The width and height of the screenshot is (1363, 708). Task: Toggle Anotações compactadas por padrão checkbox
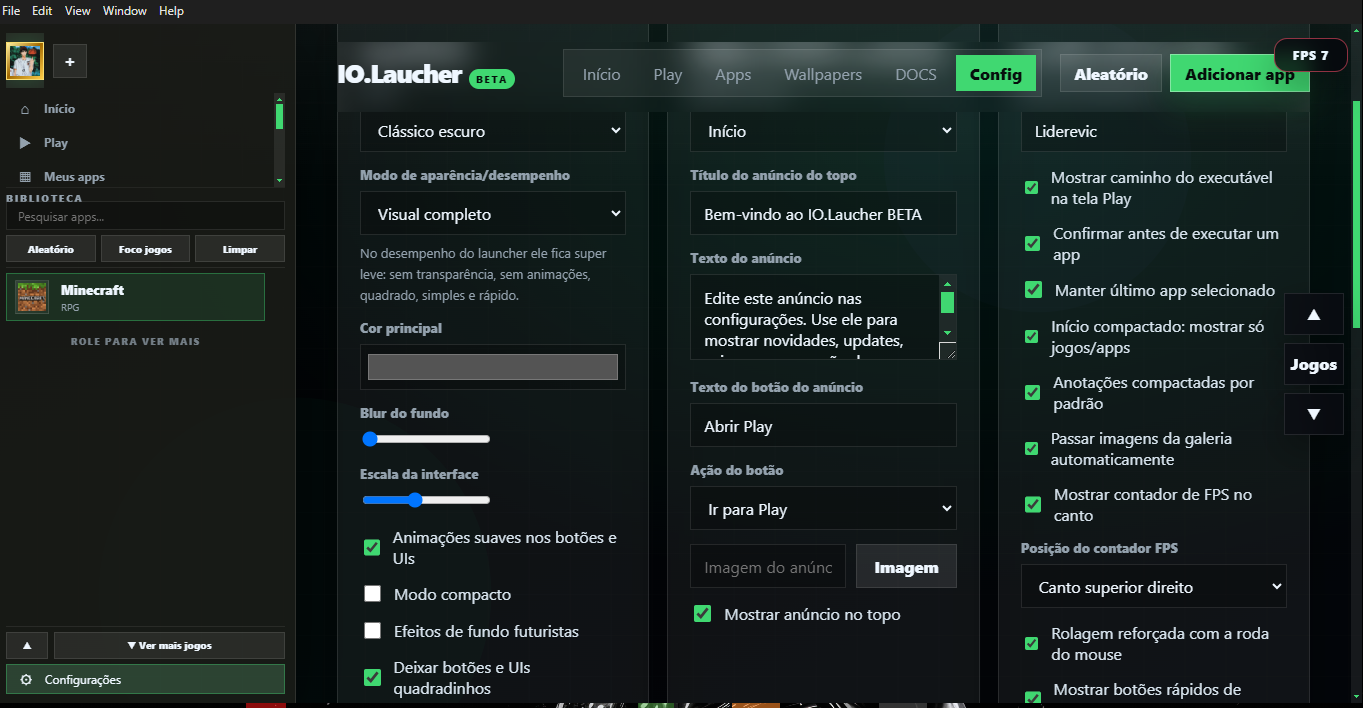(1033, 393)
